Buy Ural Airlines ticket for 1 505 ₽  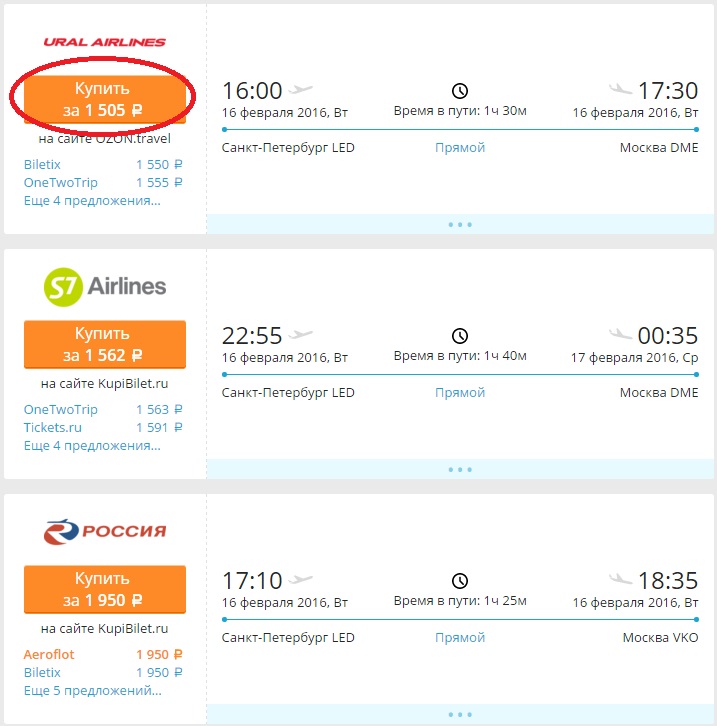click(x=104, y=99)
